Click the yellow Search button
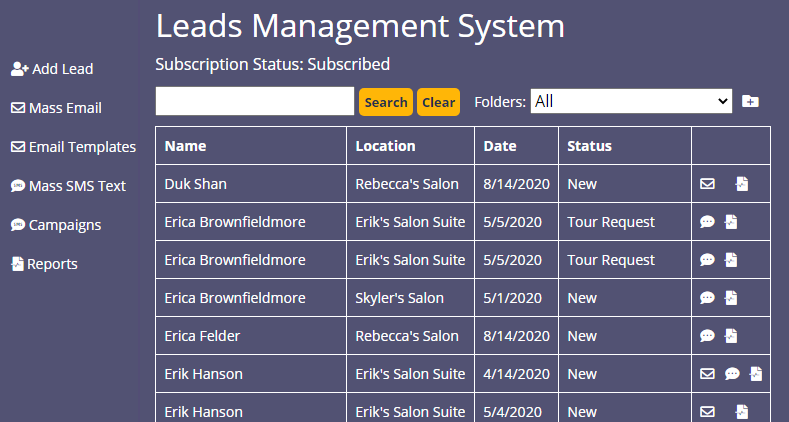 tap(386, 102)
